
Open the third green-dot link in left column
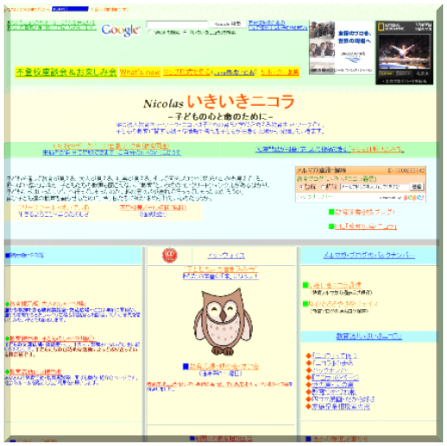coord(35,371)
